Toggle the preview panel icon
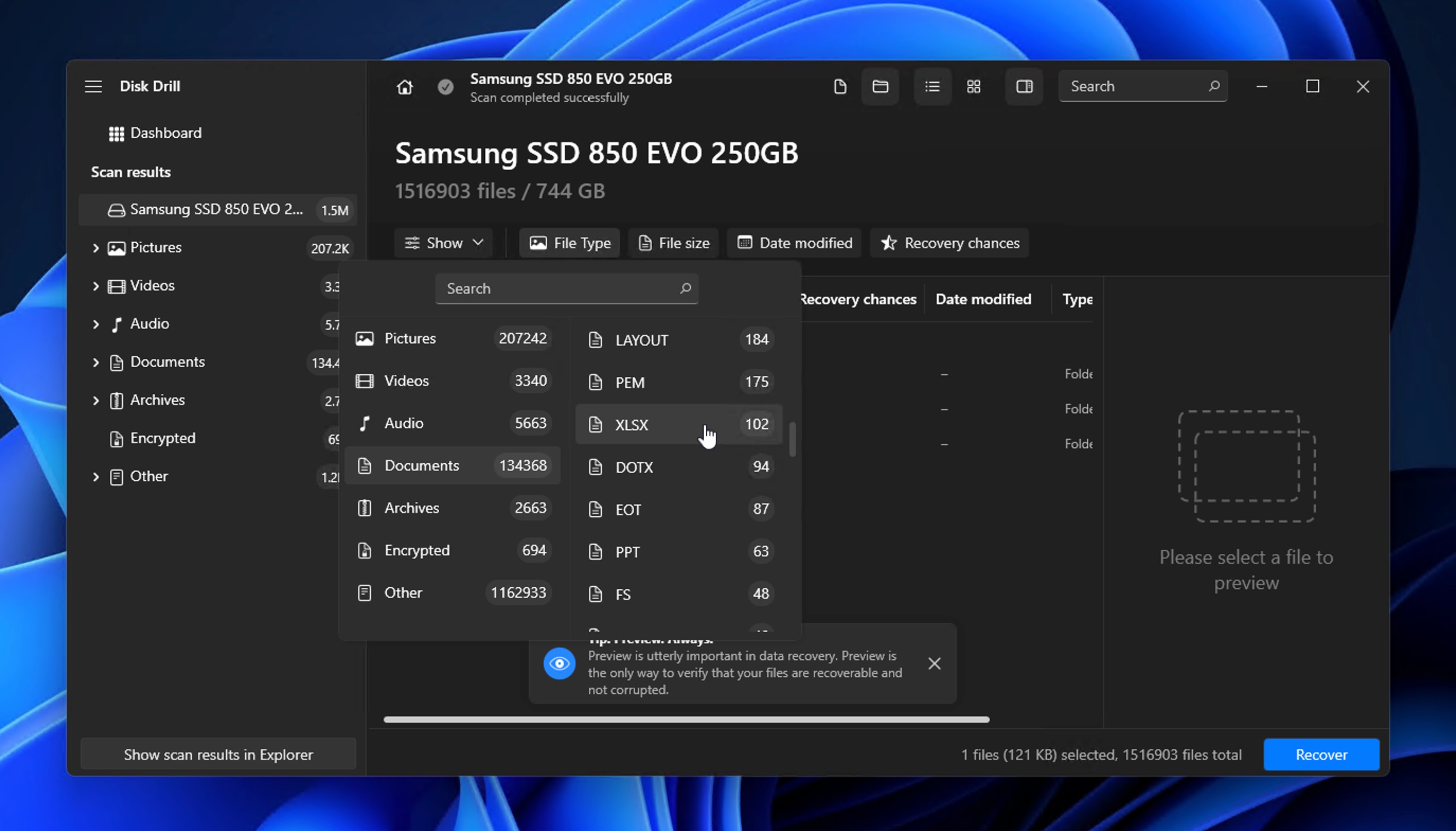The width and height of the screenshot is (1456, 831). coord(1024,86)
